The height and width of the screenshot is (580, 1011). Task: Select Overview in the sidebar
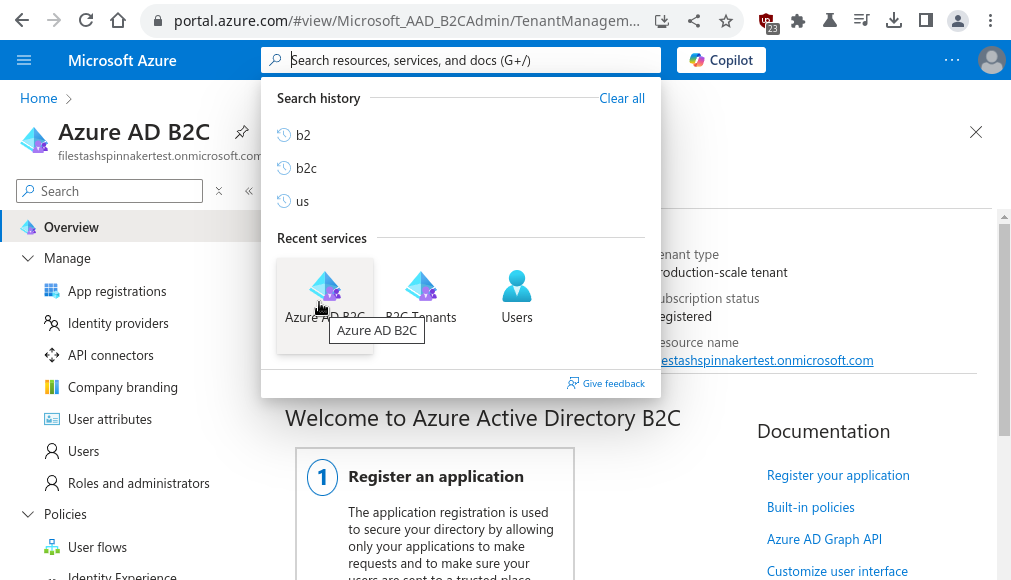click(131, 227)
